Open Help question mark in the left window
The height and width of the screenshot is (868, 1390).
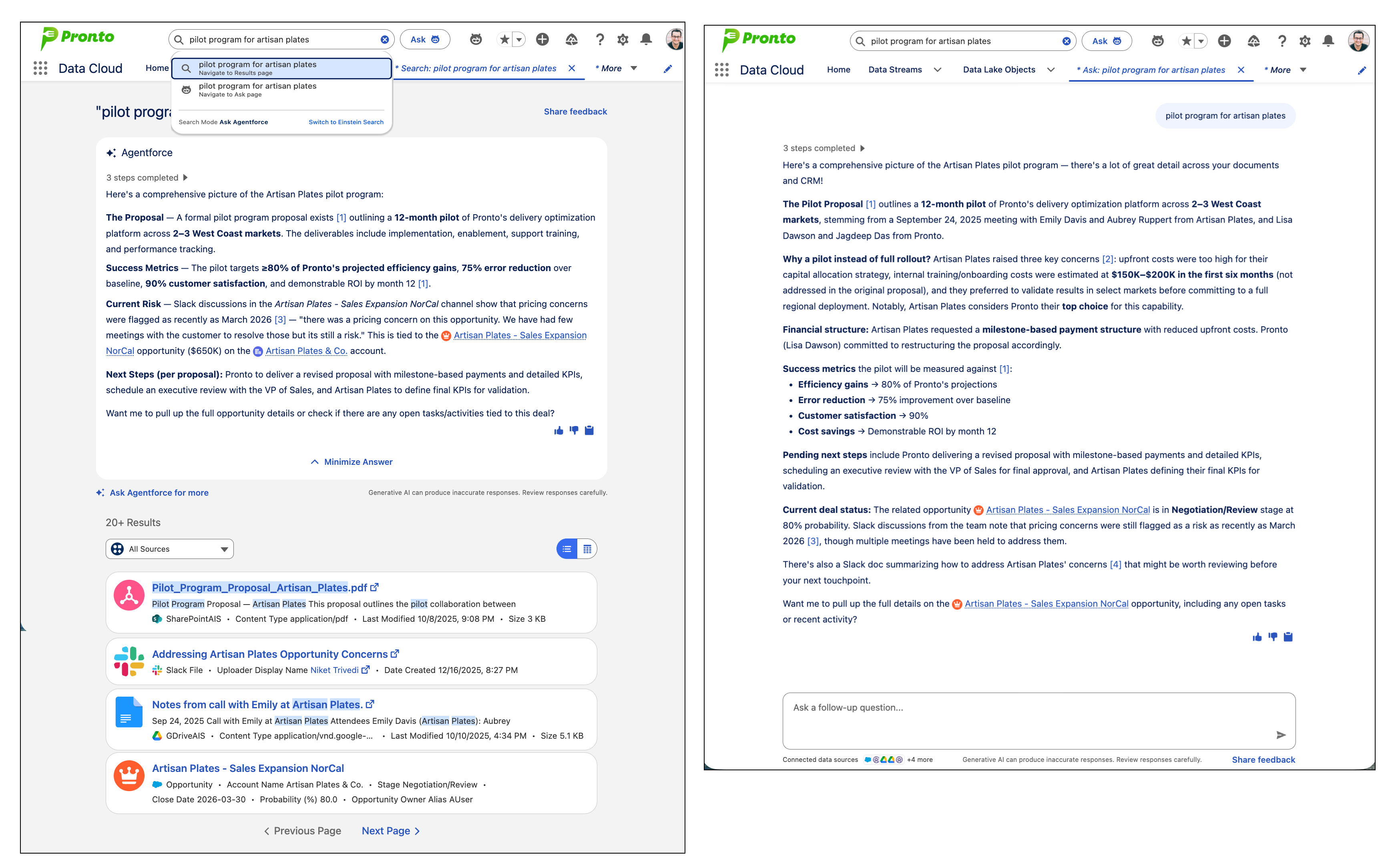coord(600,40)
